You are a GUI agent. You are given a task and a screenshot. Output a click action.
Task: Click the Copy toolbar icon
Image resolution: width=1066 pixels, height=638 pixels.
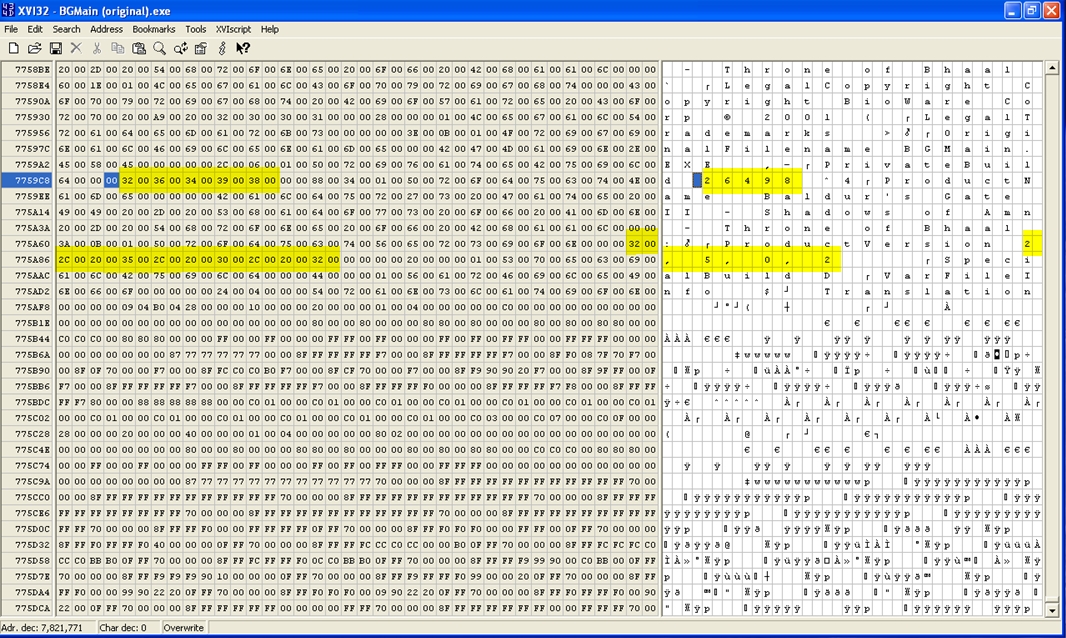[x=118, y=48]
